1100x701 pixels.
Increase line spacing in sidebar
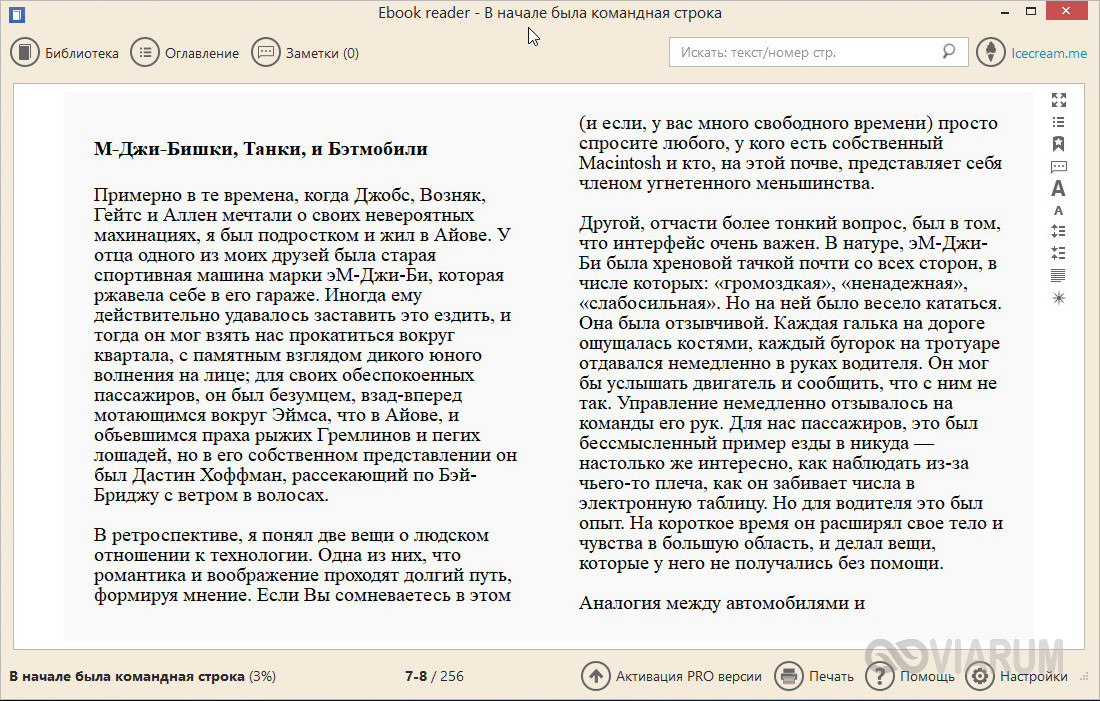click(x=1058, y=231)
